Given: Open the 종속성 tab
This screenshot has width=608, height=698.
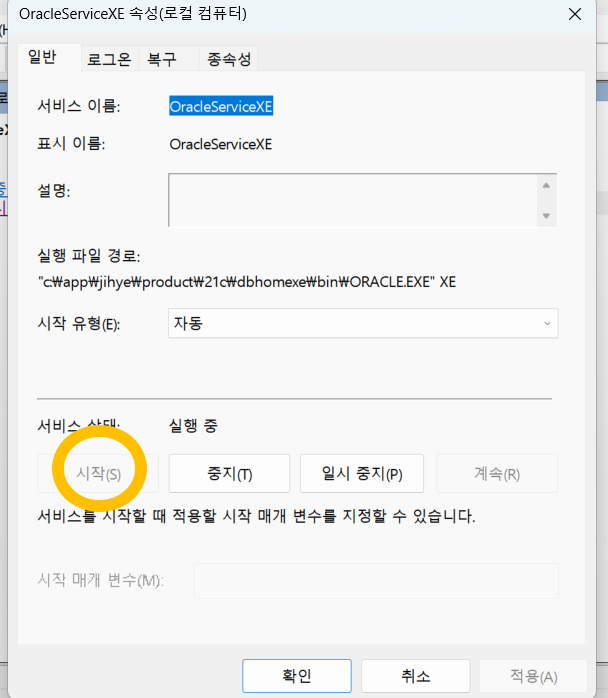Looking at the screenshot, I should tap(228, 59).
